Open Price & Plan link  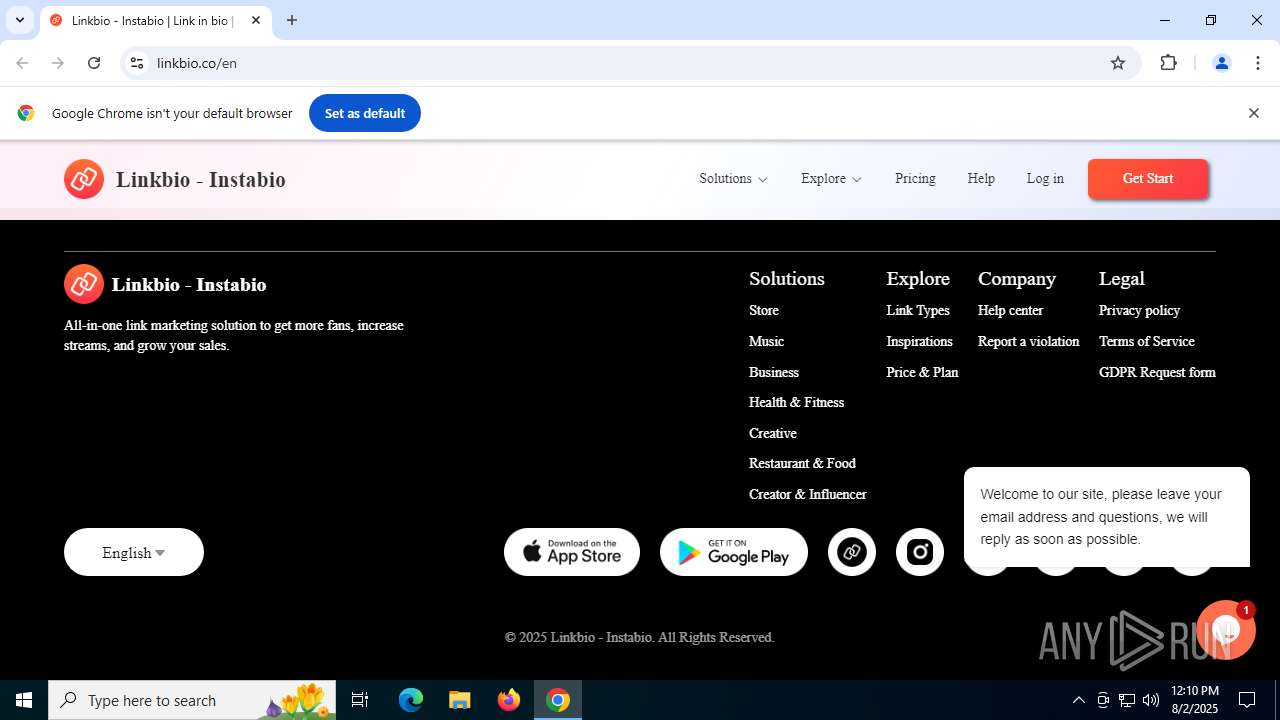(x=922, y=372)
